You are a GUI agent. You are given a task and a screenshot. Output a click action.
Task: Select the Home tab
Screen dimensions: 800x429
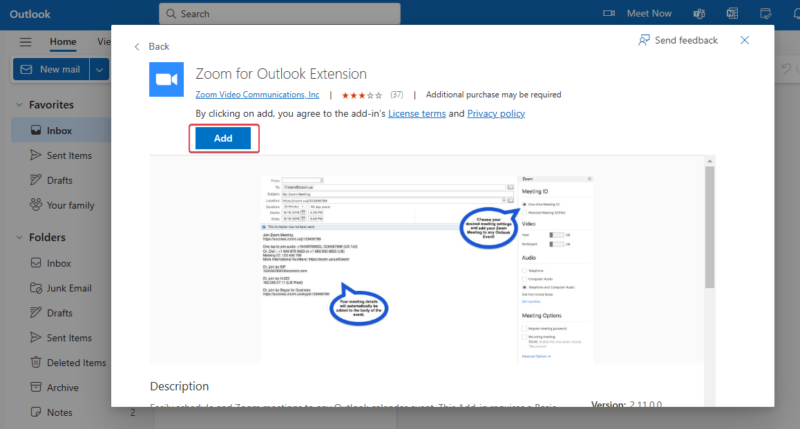click(x=63, y=42)
